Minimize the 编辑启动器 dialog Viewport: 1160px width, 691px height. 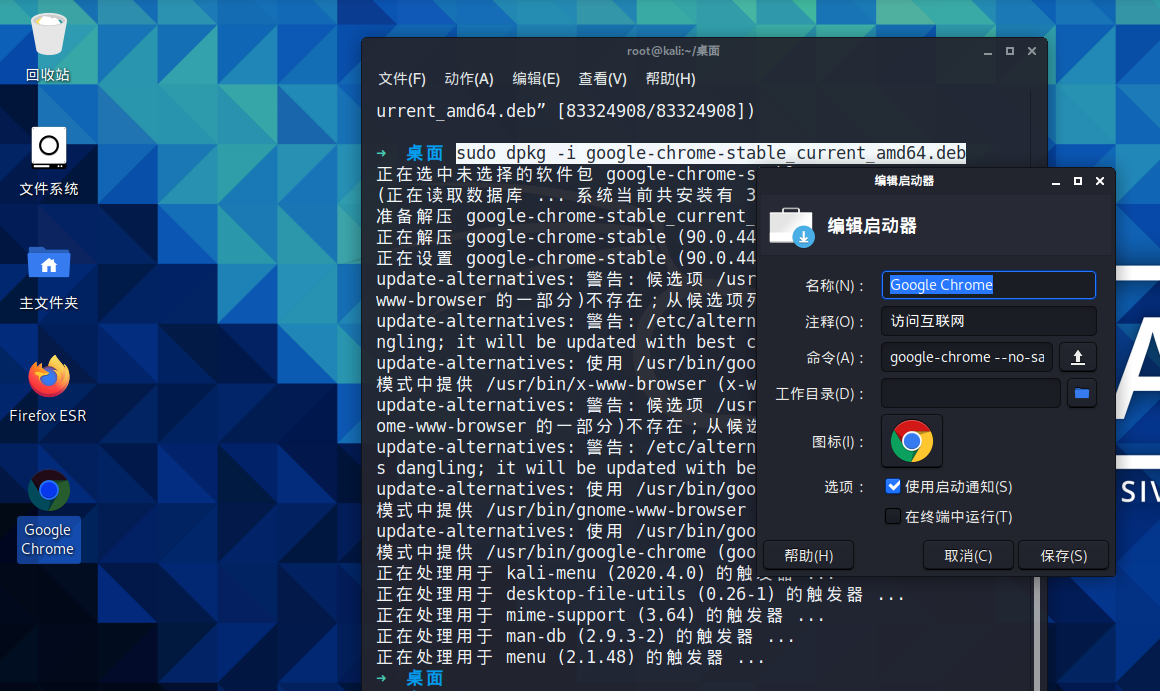tap(1056, 181)
